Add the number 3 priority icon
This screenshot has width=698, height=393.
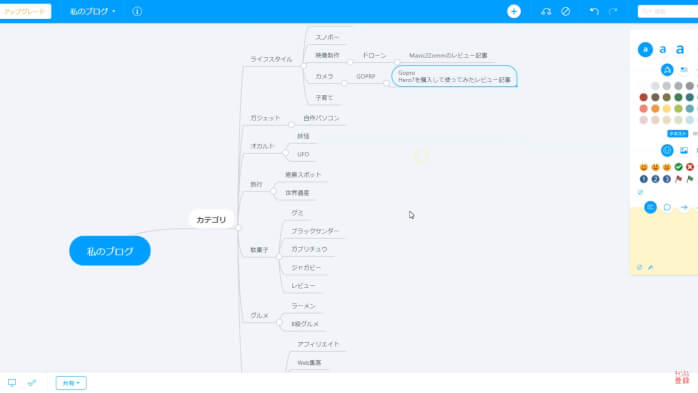(666, 179)
